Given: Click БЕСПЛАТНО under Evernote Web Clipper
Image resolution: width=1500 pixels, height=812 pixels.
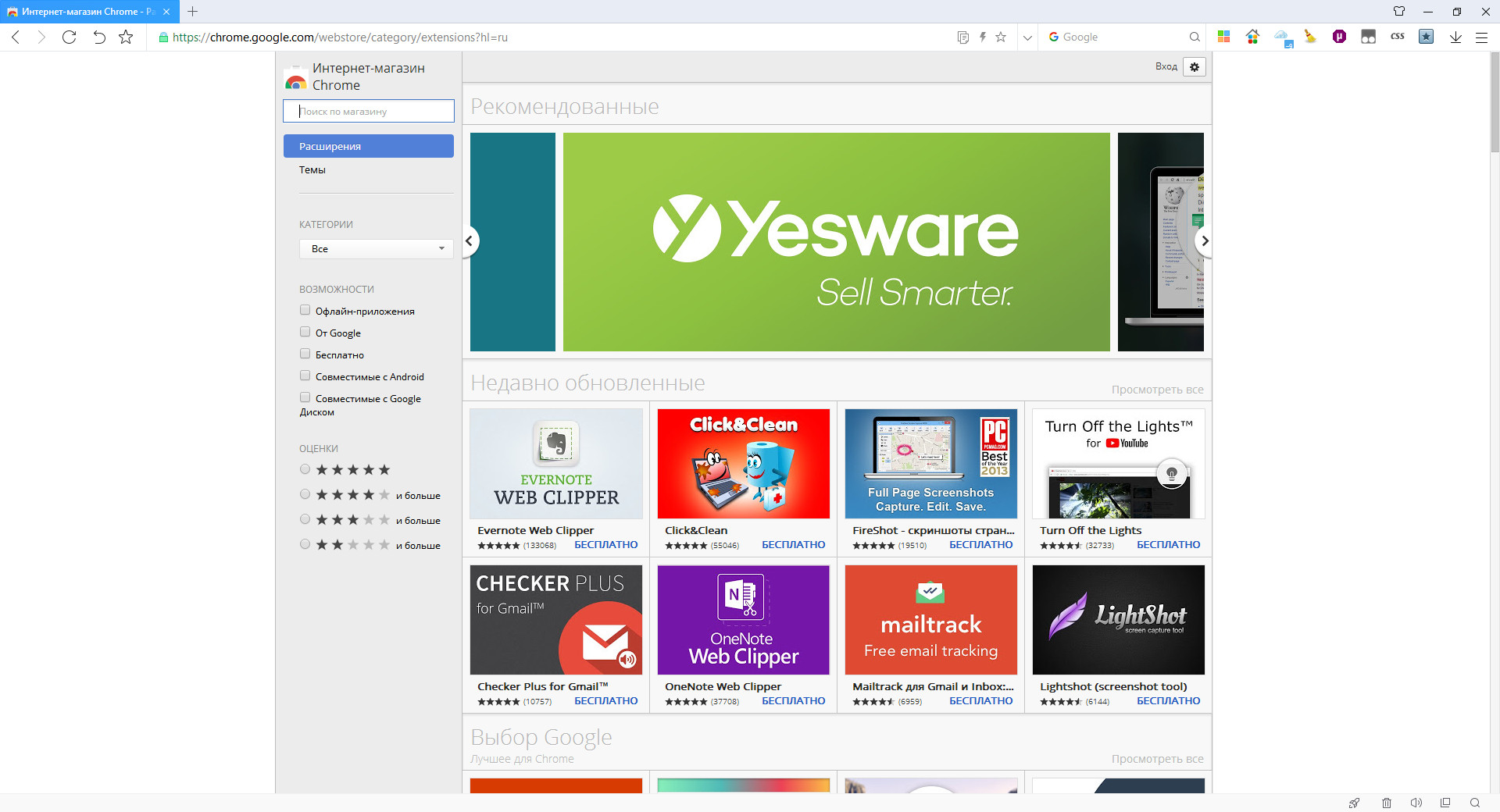Looking at the screenshot, I should click(x=605, y=545).
